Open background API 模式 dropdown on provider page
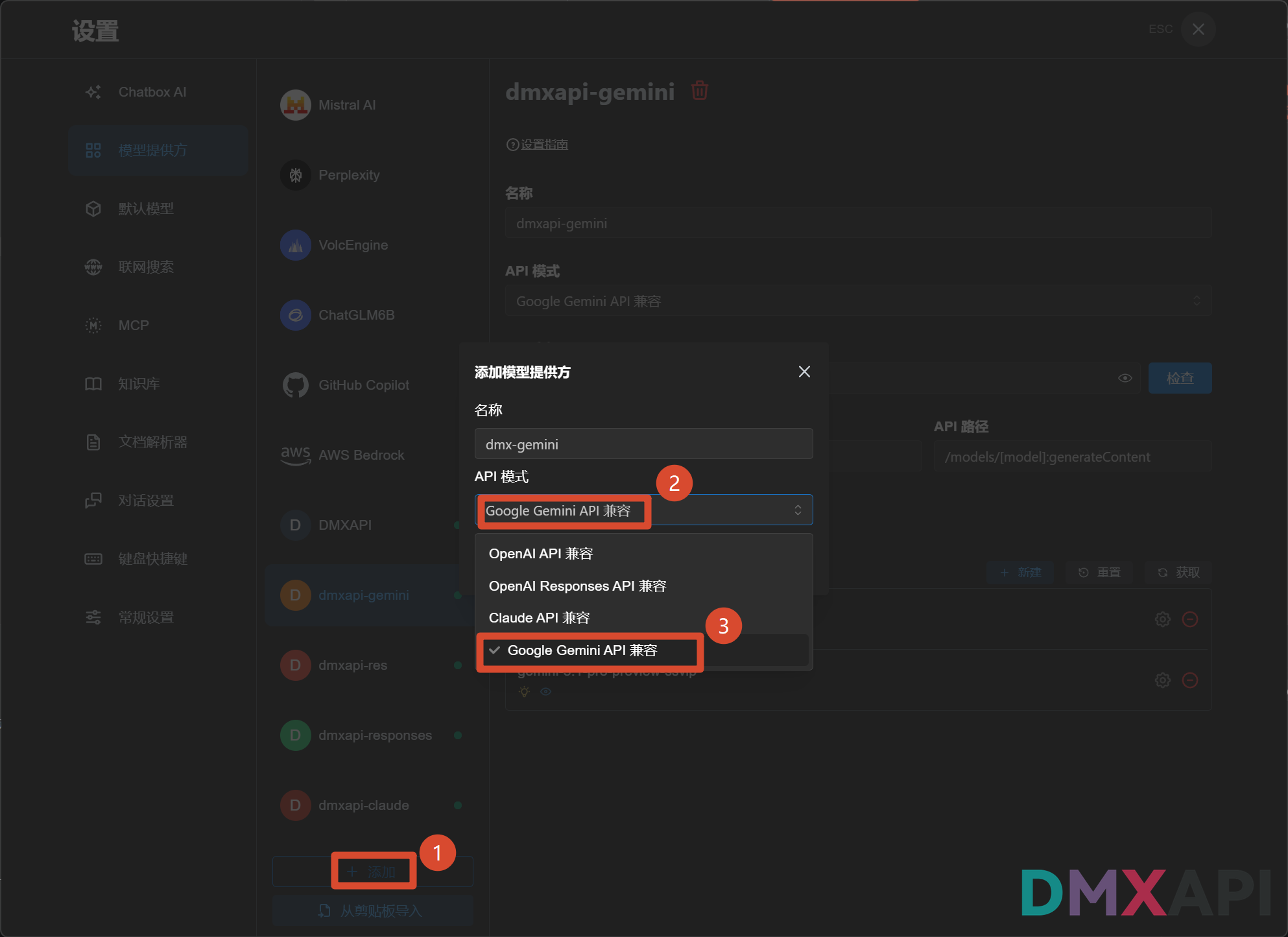This screenshot has width=1288, height=937. coord(858,301)
